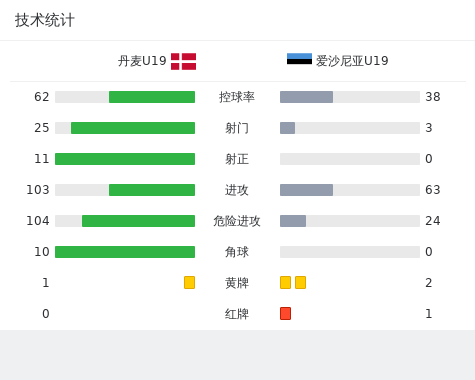
Task: Click Denmark's 104 dangerous attacks value
Action: pyautogui.click(x=38, y=221)
